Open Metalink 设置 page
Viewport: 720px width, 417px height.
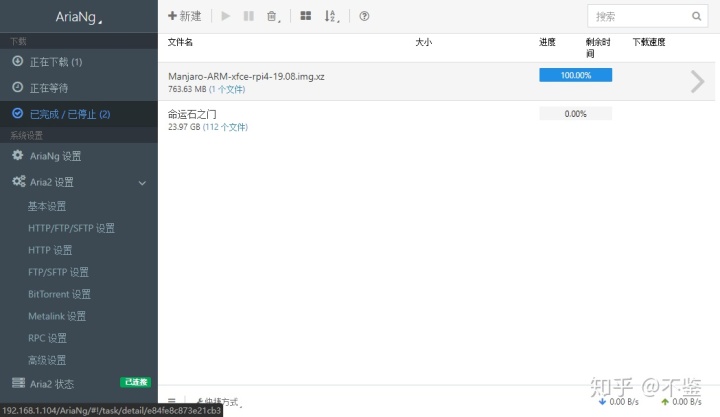[x=57, y=316]
